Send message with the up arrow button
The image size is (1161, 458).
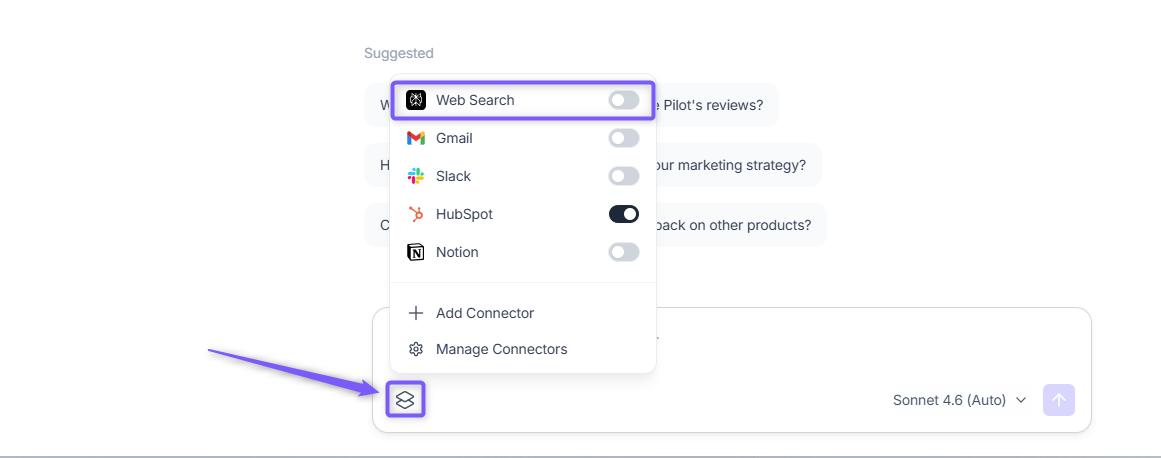click(x=1059, y=400)
